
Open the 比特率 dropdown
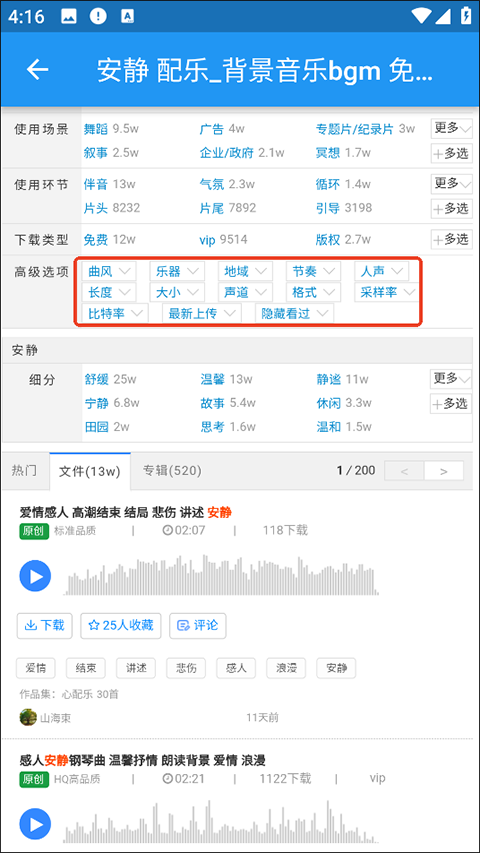[115, 313]
